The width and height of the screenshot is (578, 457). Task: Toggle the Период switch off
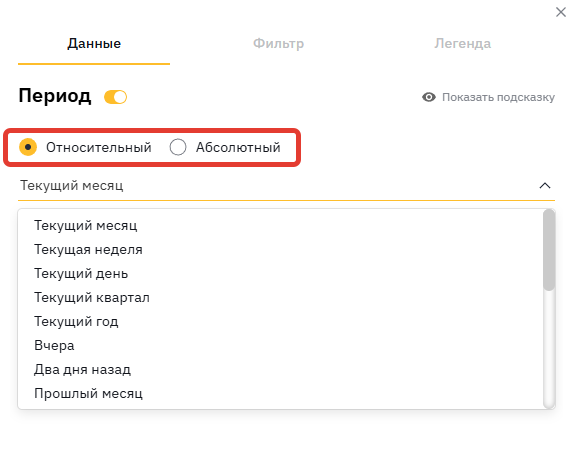(x=115, y=97)
